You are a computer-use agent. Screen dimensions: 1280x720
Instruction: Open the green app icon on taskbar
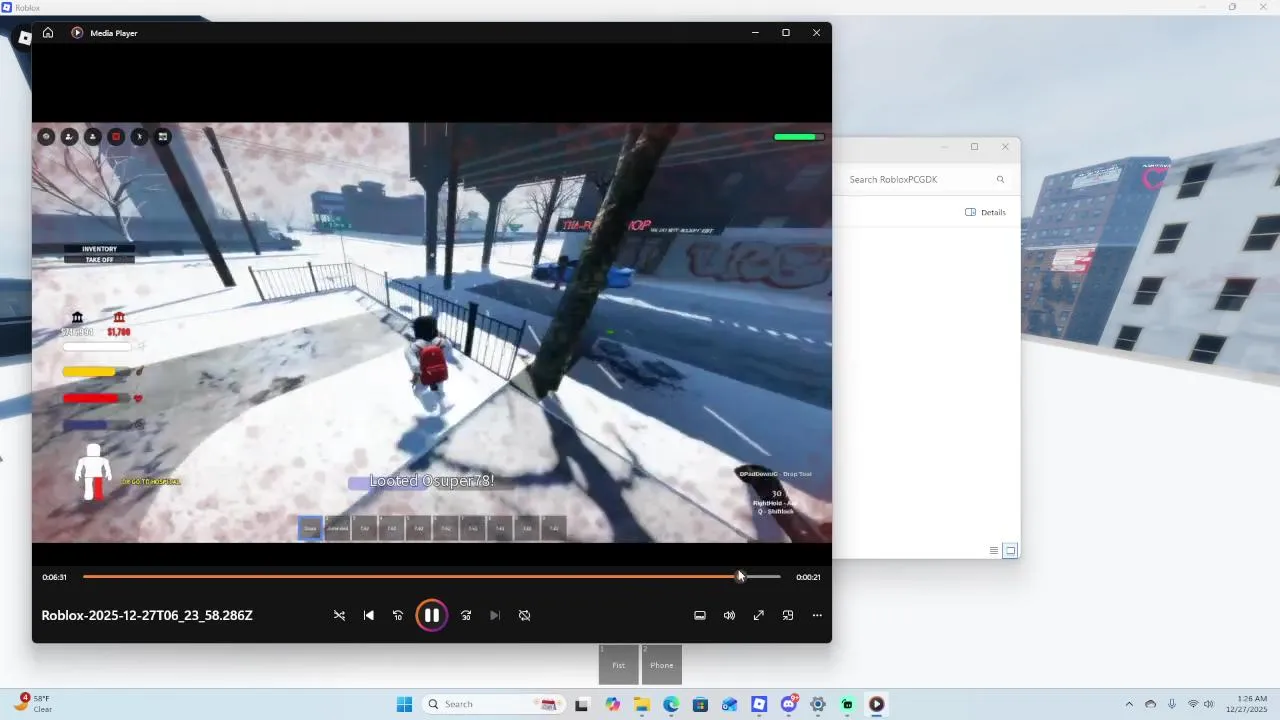[x=847, y=704]
